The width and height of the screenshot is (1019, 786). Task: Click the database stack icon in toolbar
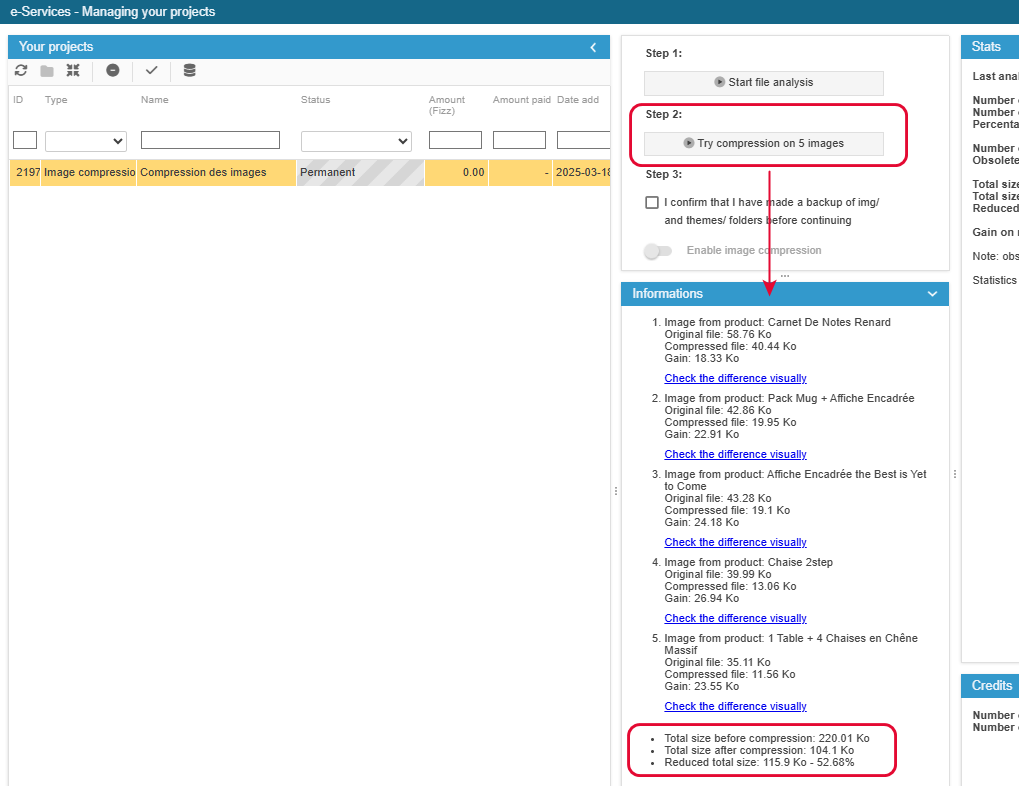tap(189, 70)
